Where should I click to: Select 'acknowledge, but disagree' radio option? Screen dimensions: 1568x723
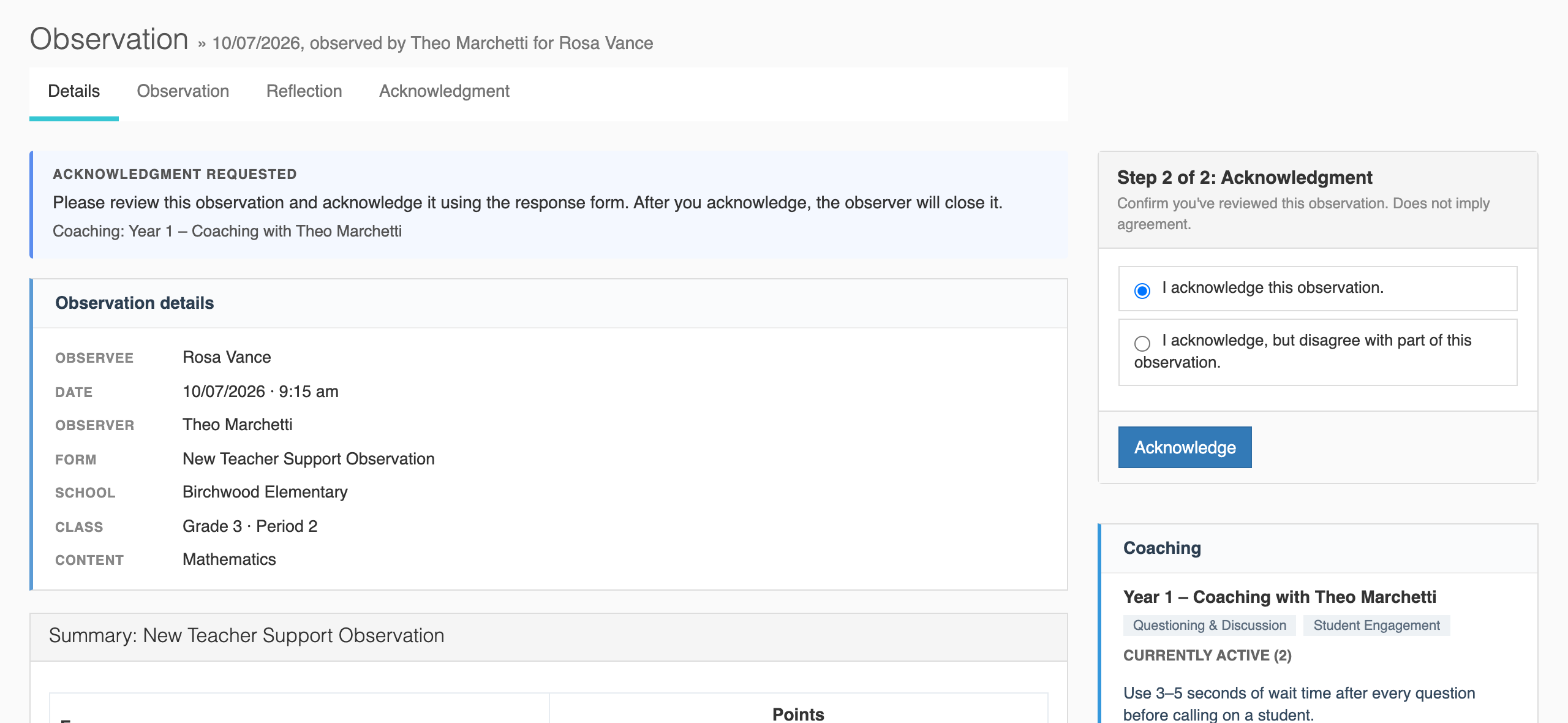pos(1142,343)
